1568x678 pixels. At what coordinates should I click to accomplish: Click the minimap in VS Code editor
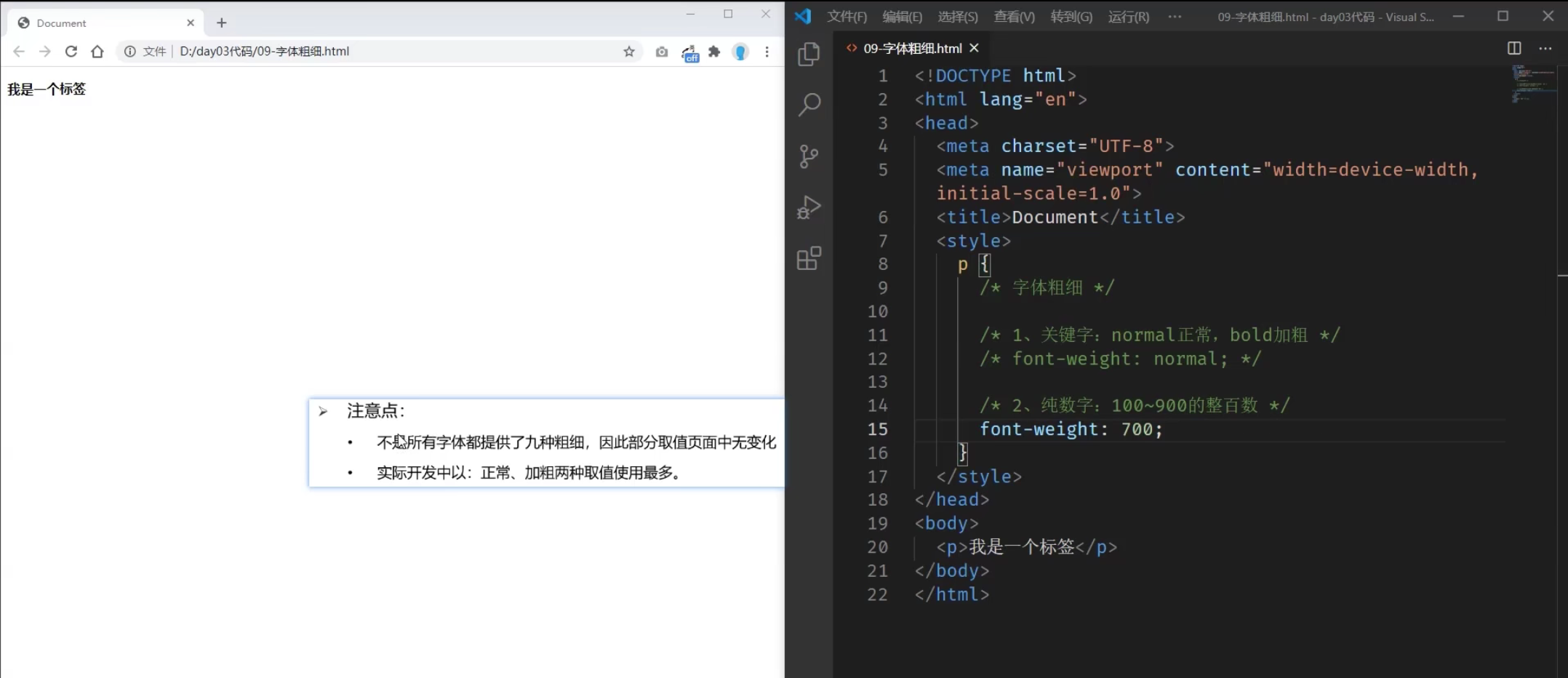1533,84
